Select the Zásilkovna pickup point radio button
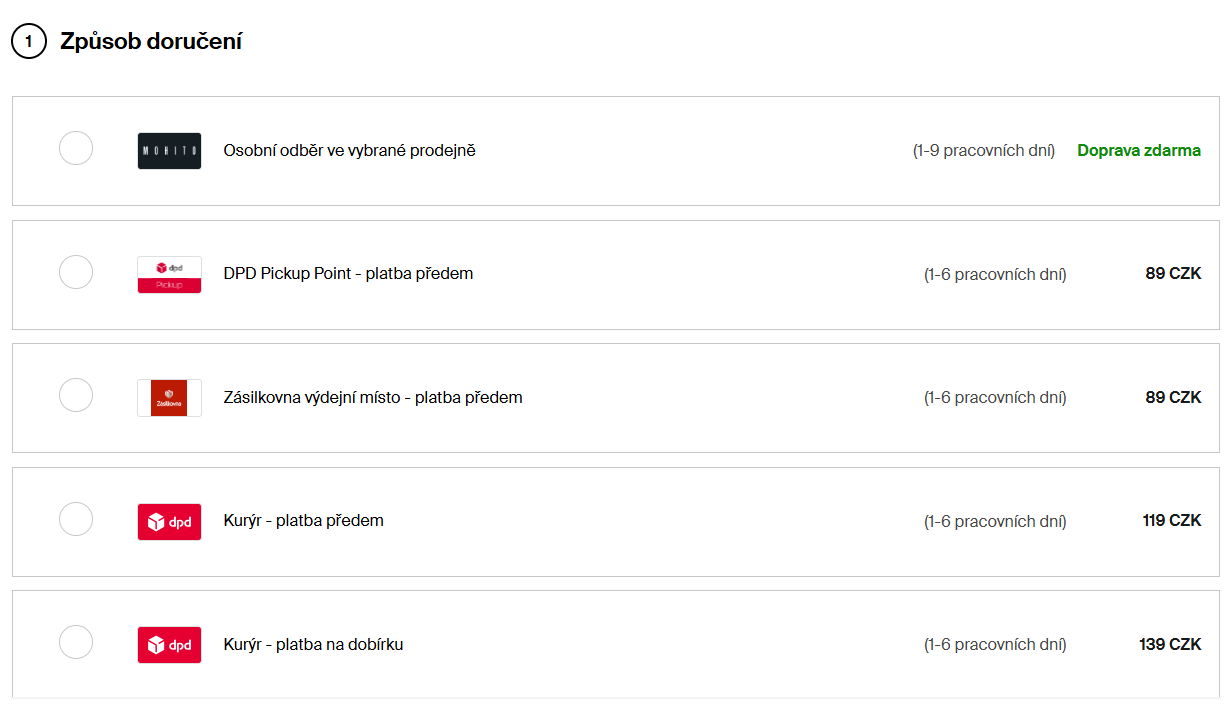The image size is (1231, 711). [x=76, y=395]
